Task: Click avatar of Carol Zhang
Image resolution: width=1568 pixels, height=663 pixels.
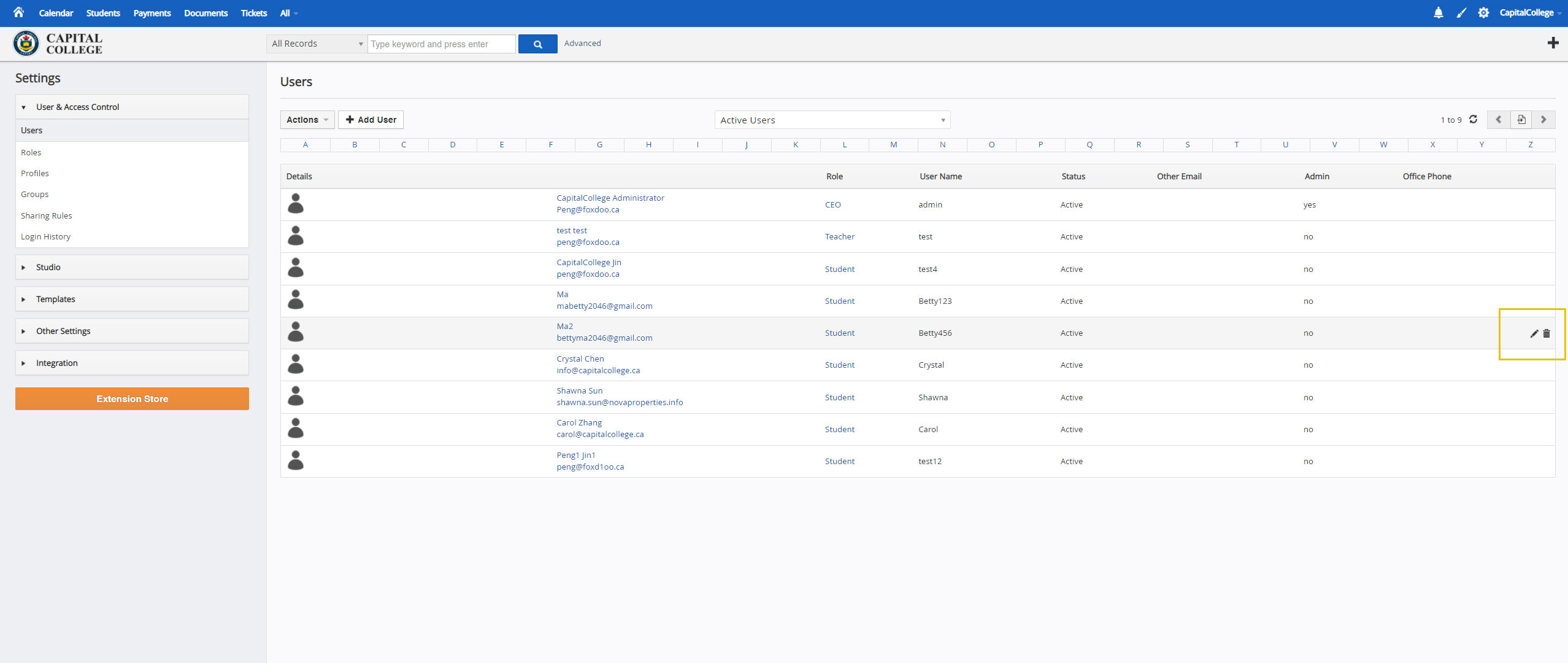Action: click(296, 428)
